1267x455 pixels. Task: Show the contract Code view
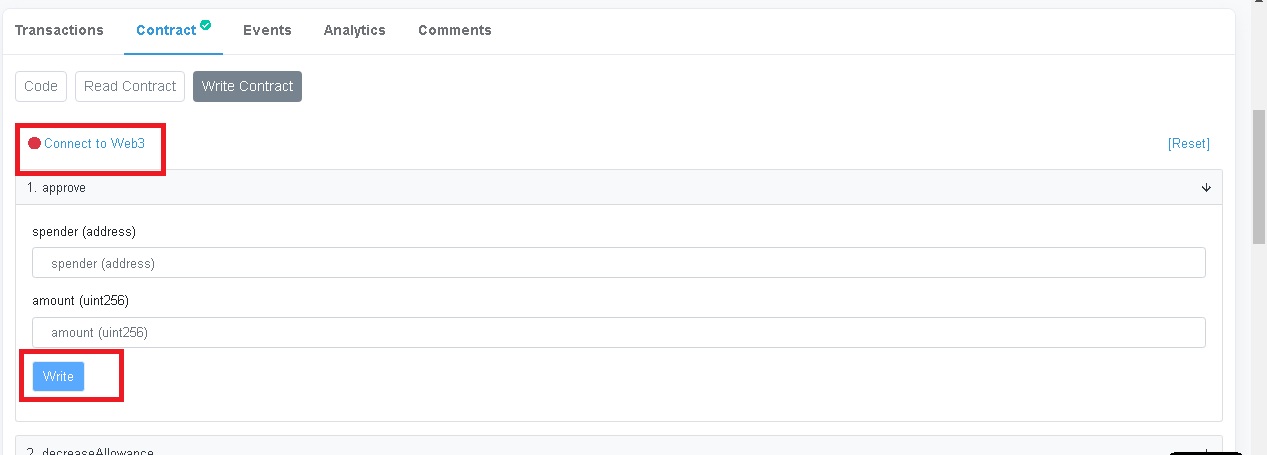point(41,86)
